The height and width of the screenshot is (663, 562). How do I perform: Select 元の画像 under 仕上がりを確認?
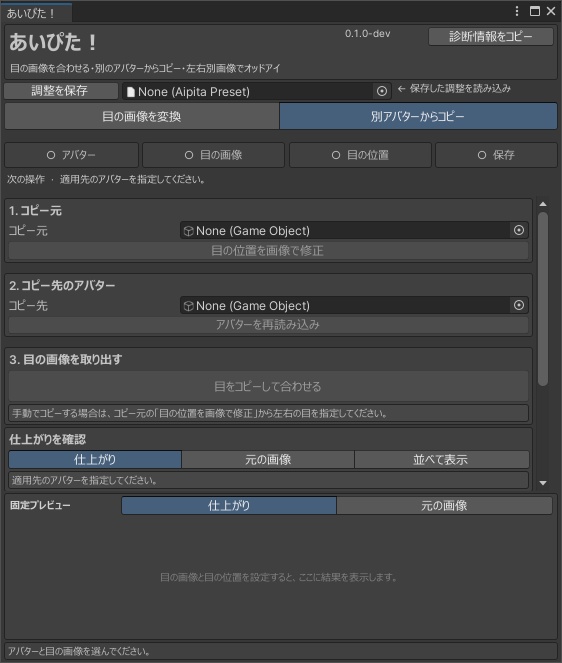pyautogui.click(x=268, y=460)
